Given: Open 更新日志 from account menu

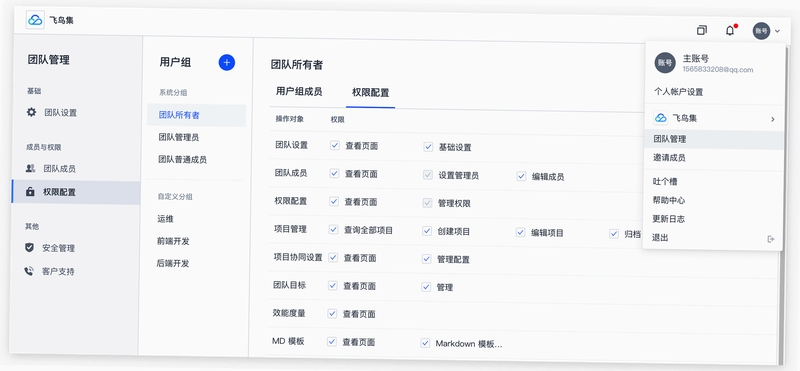Looking at the screenshot, I should pyautogui.click(x=668, y=219).
